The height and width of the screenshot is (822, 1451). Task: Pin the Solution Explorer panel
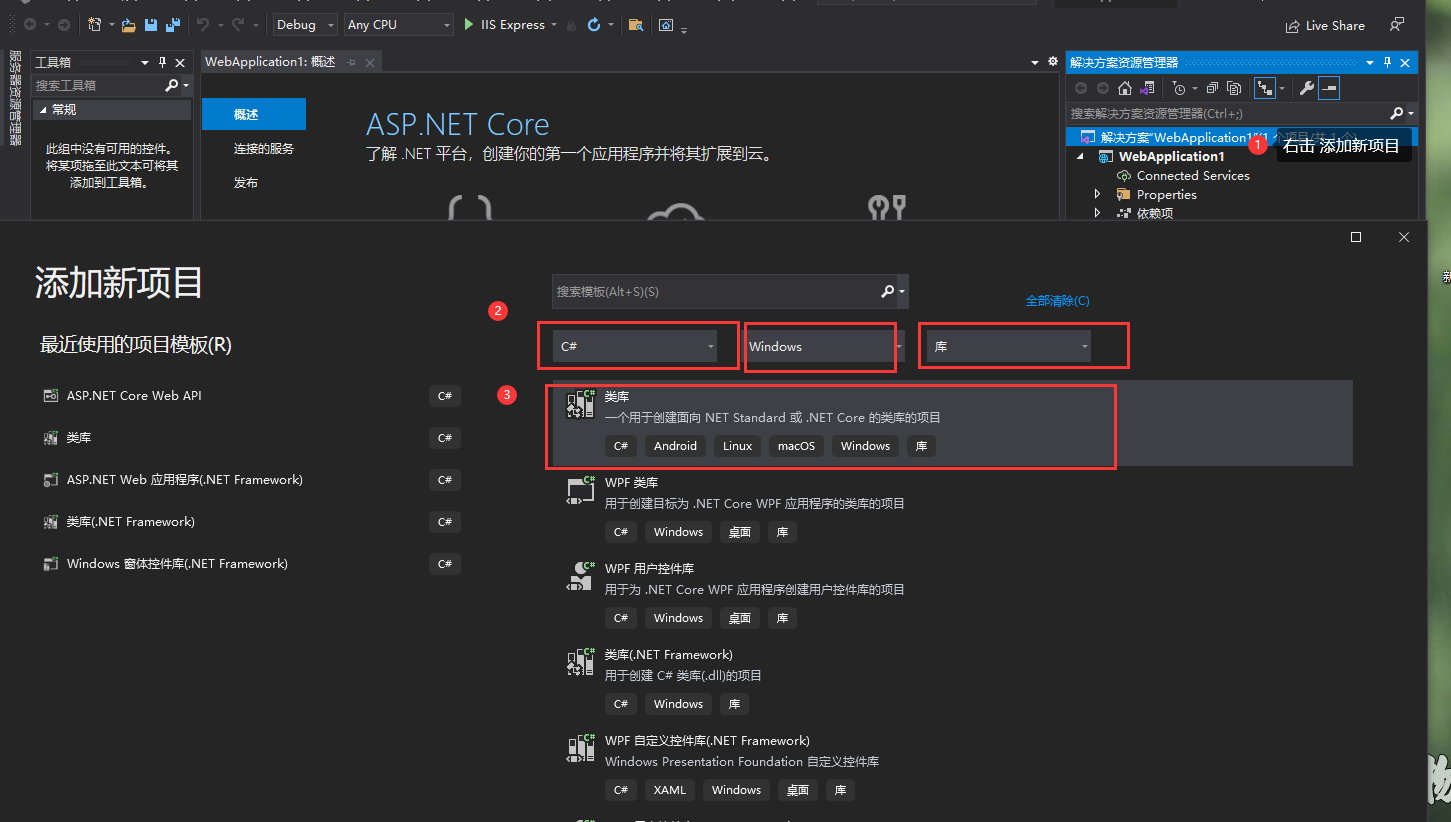tap(1387, 62)
